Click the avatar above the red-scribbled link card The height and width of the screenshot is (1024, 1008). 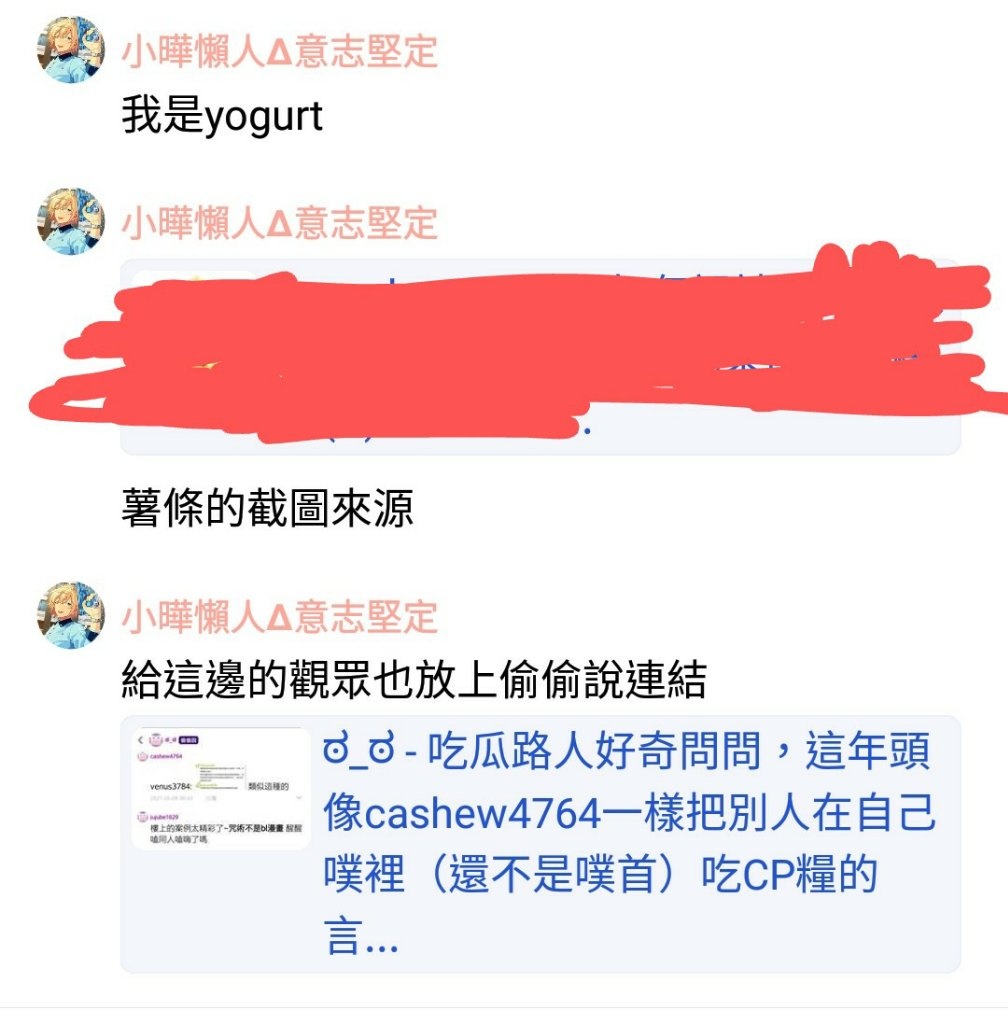coord(71,221)
